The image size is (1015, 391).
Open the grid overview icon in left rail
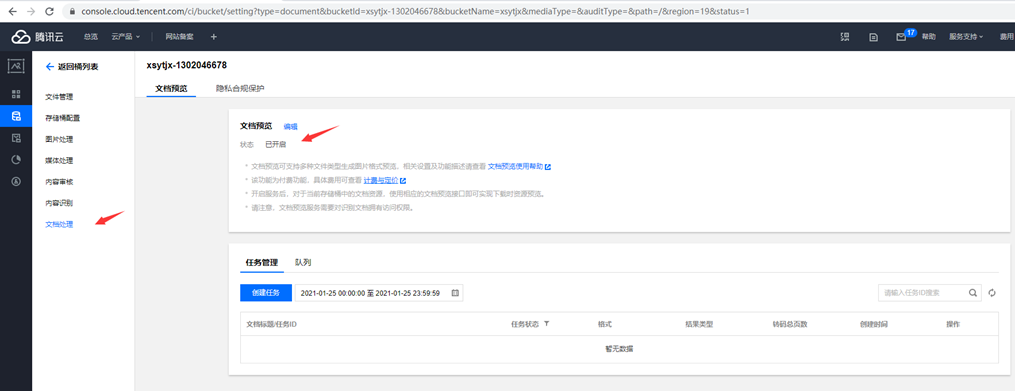16,95
